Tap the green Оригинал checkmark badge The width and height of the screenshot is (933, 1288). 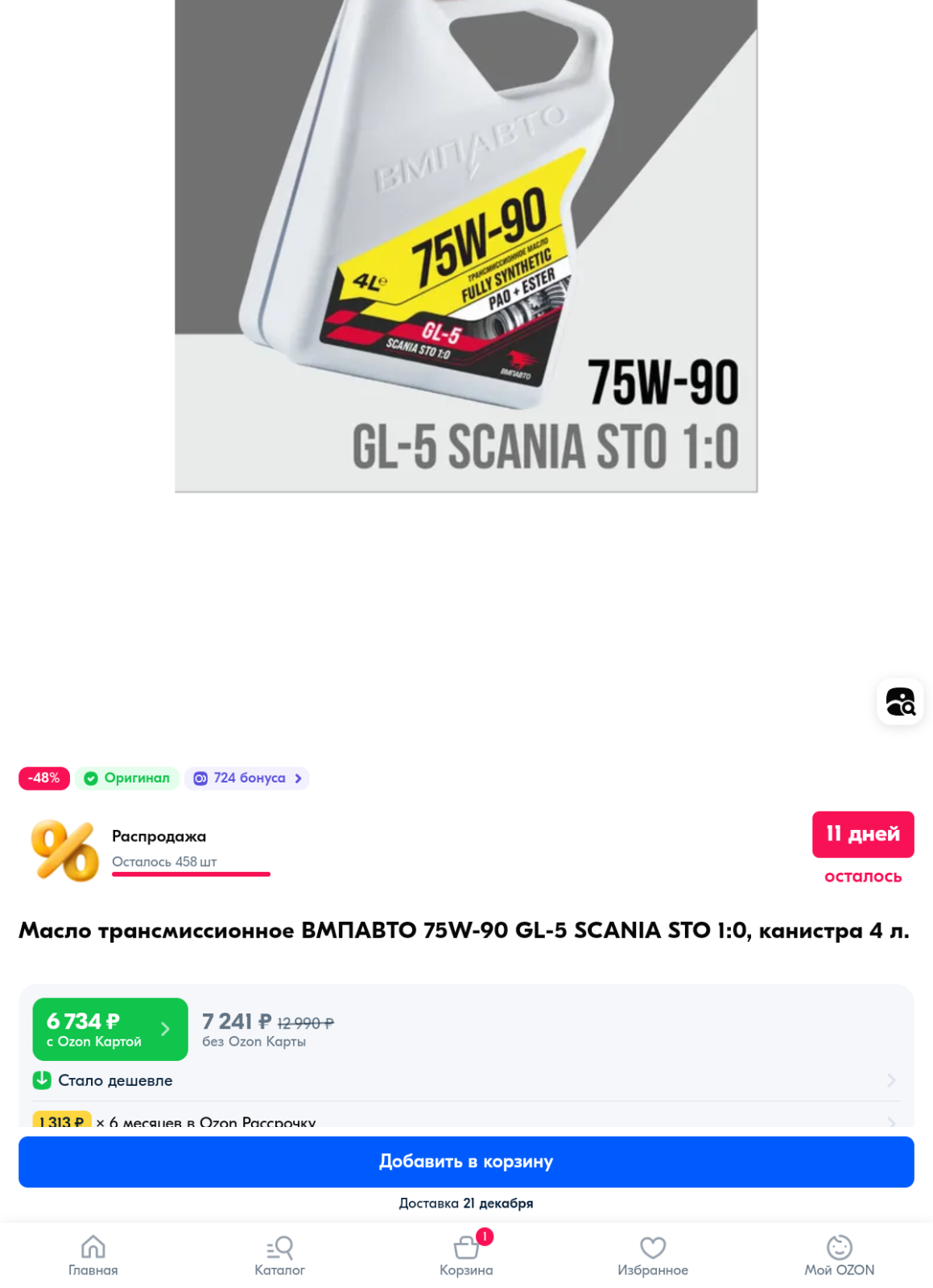pyautogui.click(x=127, y=778)
